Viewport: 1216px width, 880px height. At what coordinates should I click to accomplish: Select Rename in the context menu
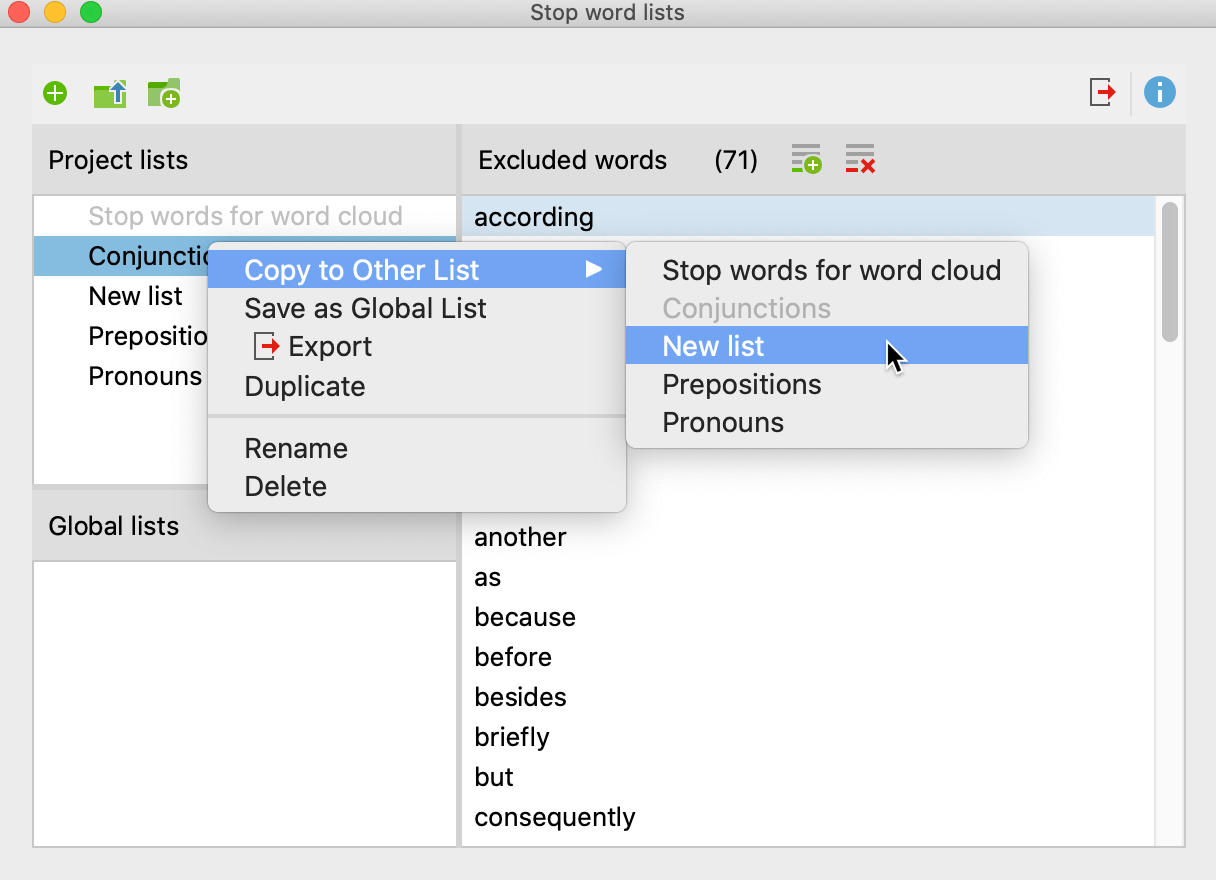point(295,449)
